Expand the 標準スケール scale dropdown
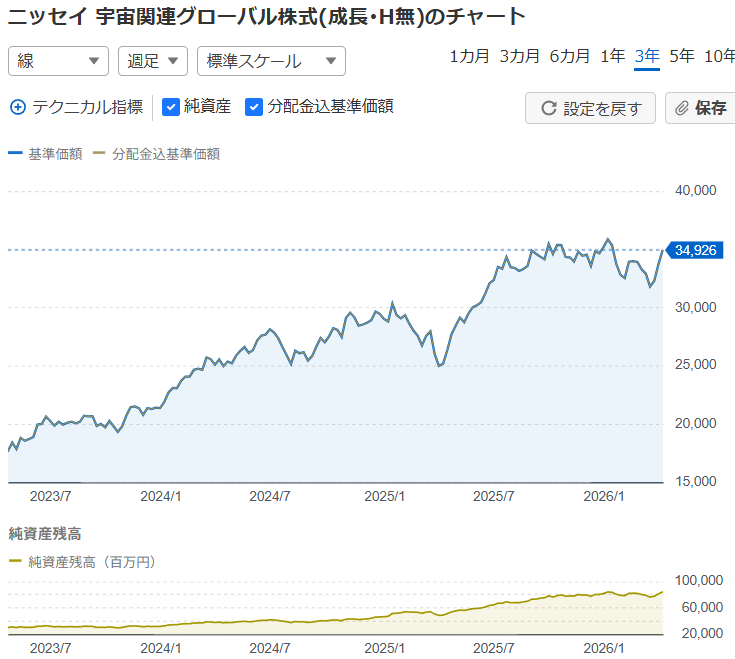This screenshot has width=735, height=659. 271,61
